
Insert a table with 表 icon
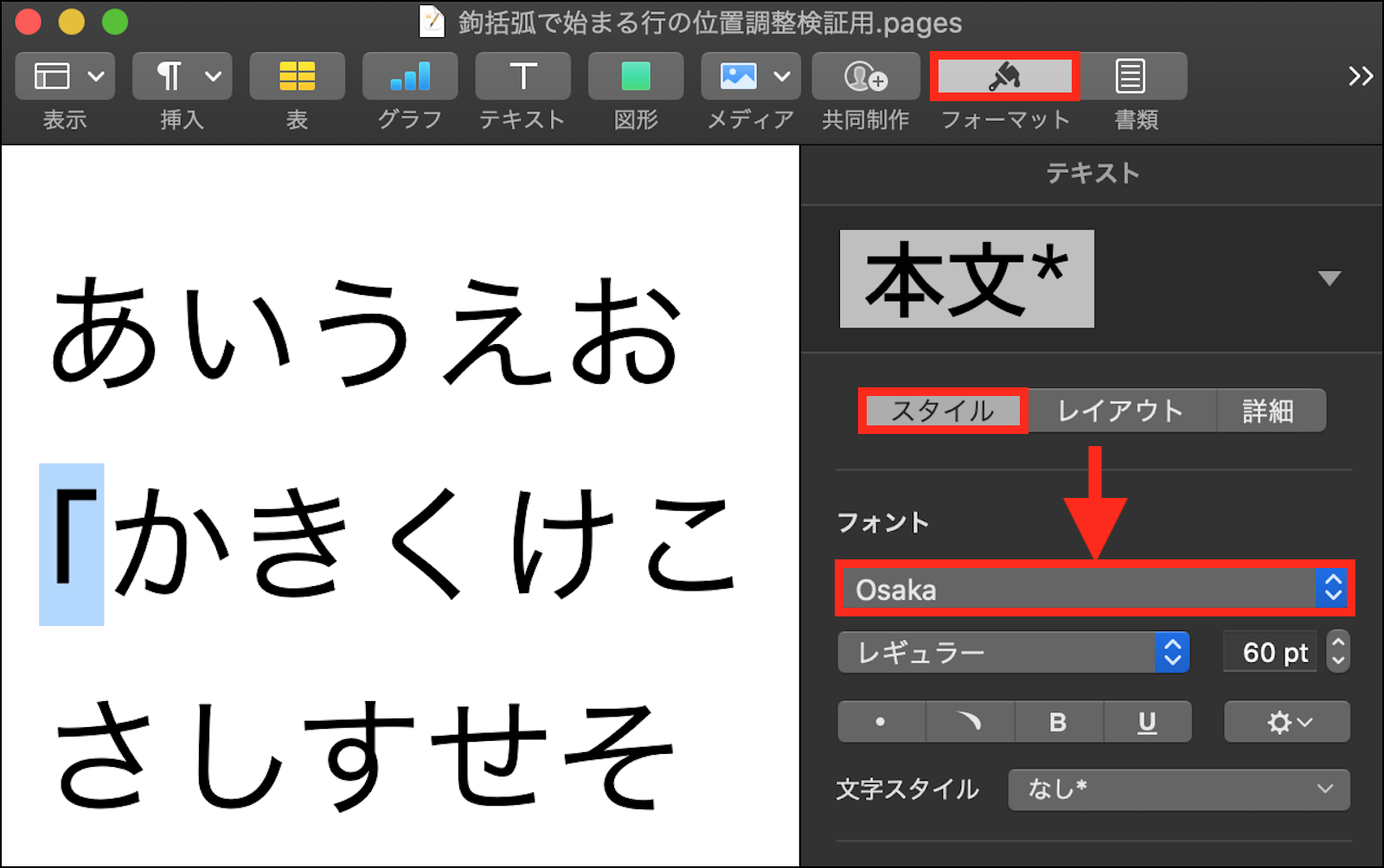click(297, 76)
